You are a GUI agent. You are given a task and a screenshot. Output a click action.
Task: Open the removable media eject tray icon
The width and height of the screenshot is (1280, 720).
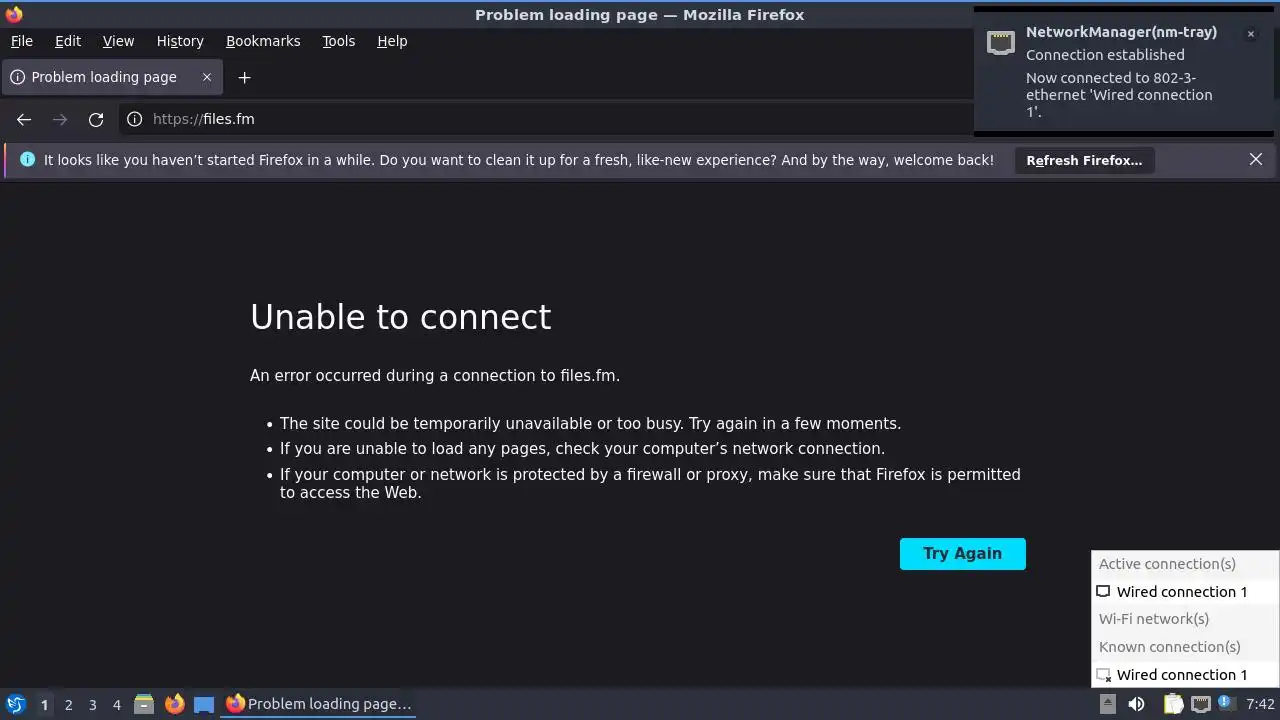coord(1107,704)
